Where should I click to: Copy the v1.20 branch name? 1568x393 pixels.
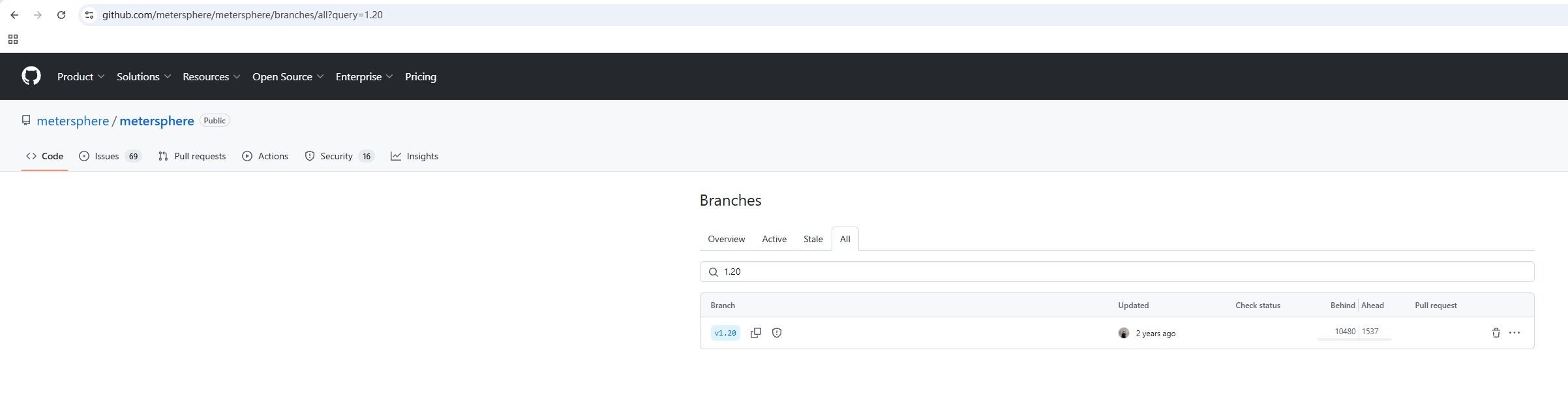[756, 333]
